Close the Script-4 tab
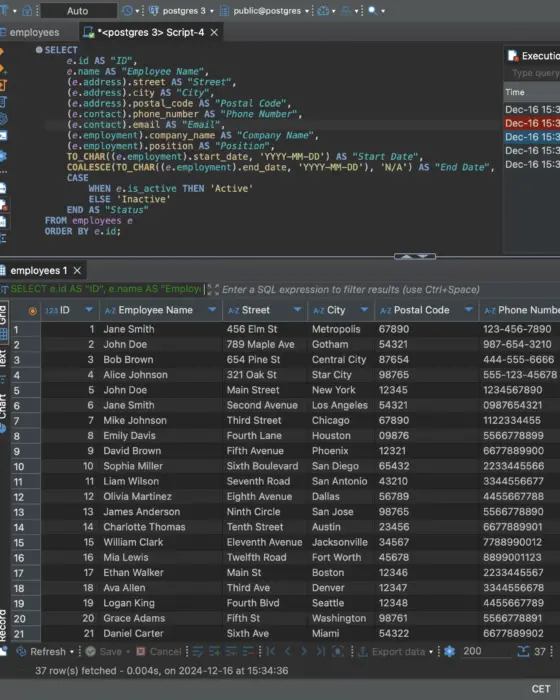Screen dimensions: 560x700 (214, 32)
